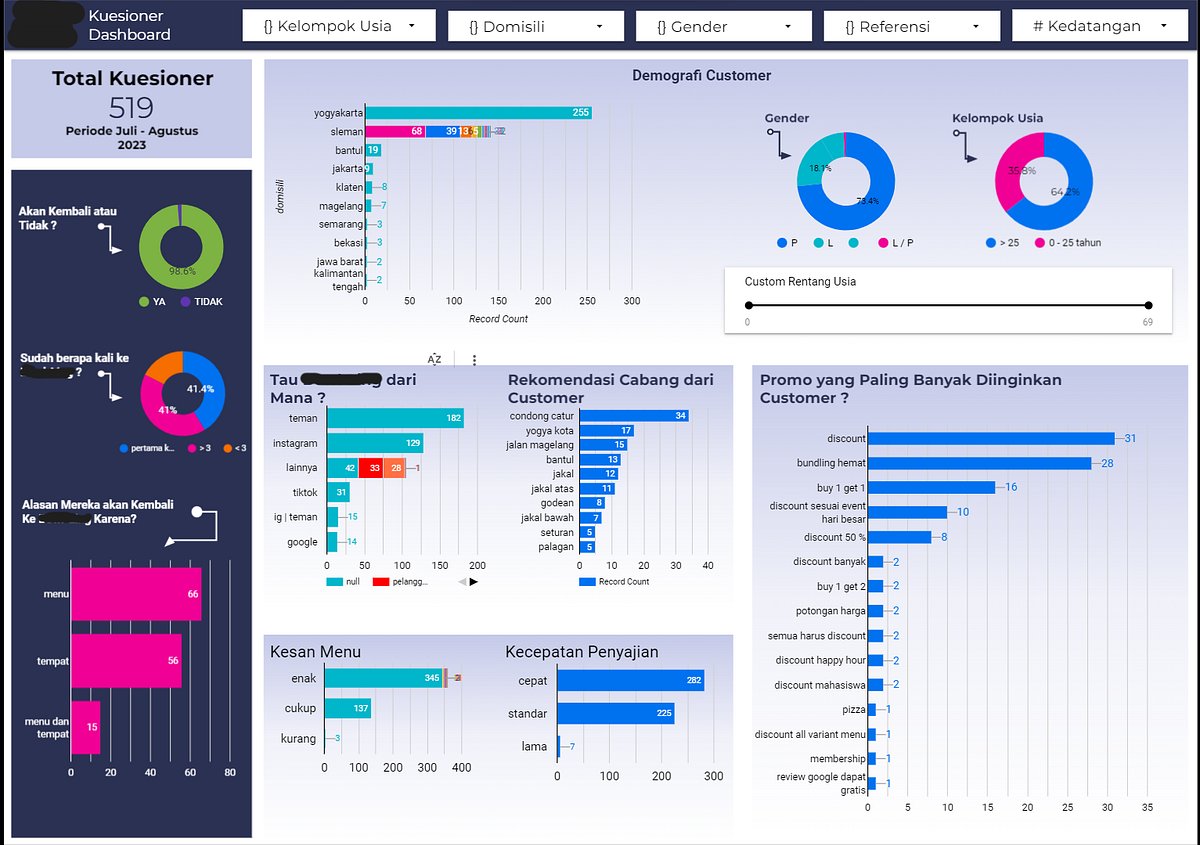Viewport: 1200px width, 845px height.
Task: Click the left handle of the Custom Rentang Usia slider
Action: pos(748,305)
